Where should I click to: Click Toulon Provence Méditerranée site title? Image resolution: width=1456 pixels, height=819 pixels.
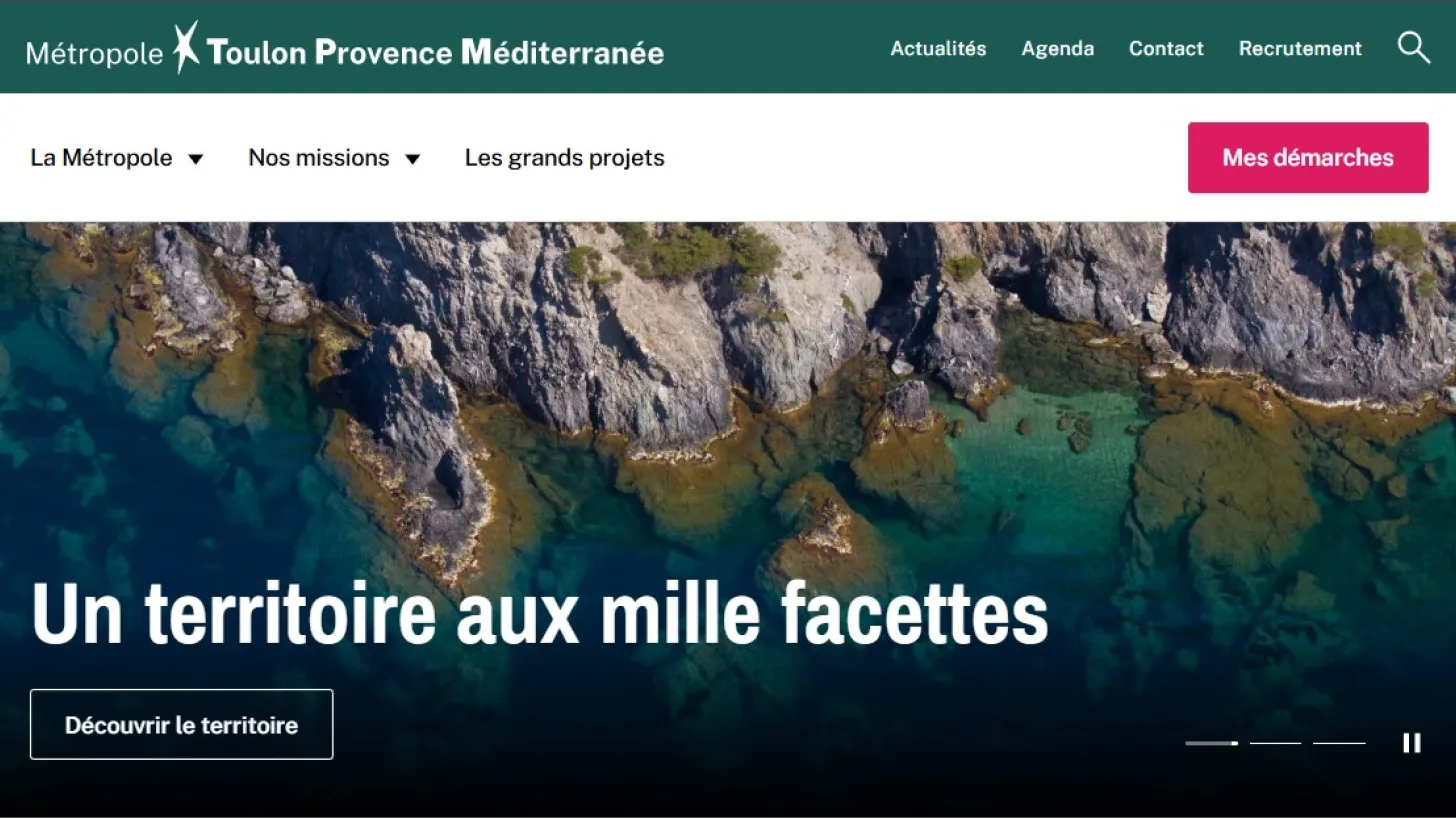coord(435,52)
